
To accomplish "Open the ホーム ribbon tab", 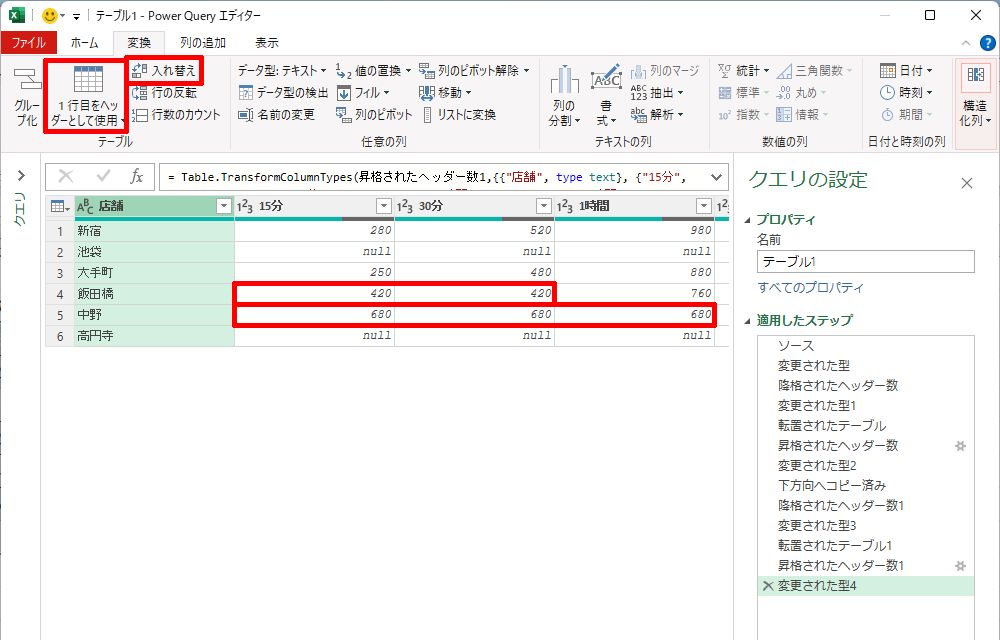I will coord(84,43).
